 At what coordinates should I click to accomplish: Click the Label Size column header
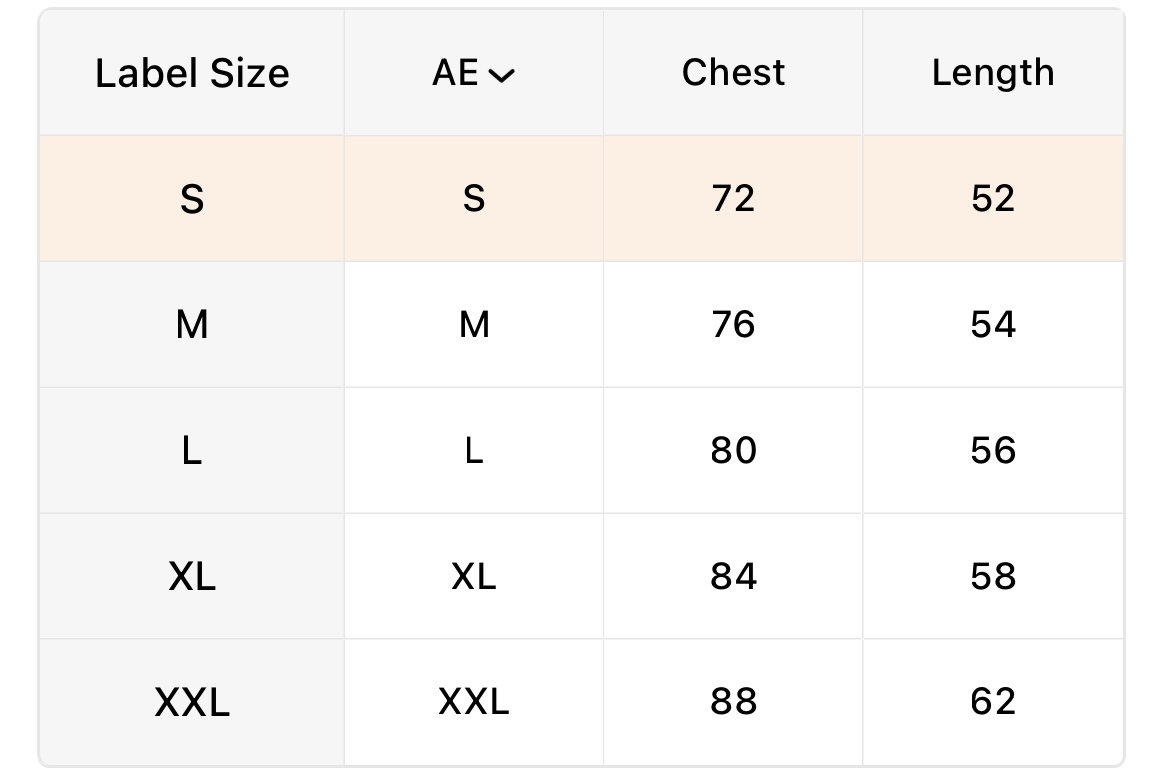pos(192,73)
